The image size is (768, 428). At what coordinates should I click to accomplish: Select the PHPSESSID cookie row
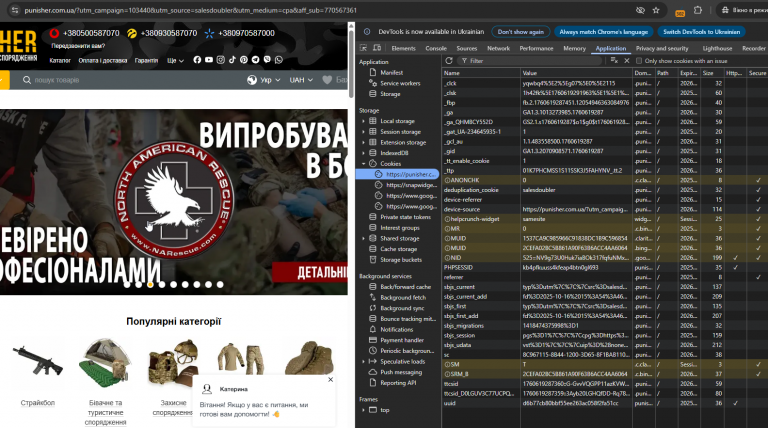456,268
